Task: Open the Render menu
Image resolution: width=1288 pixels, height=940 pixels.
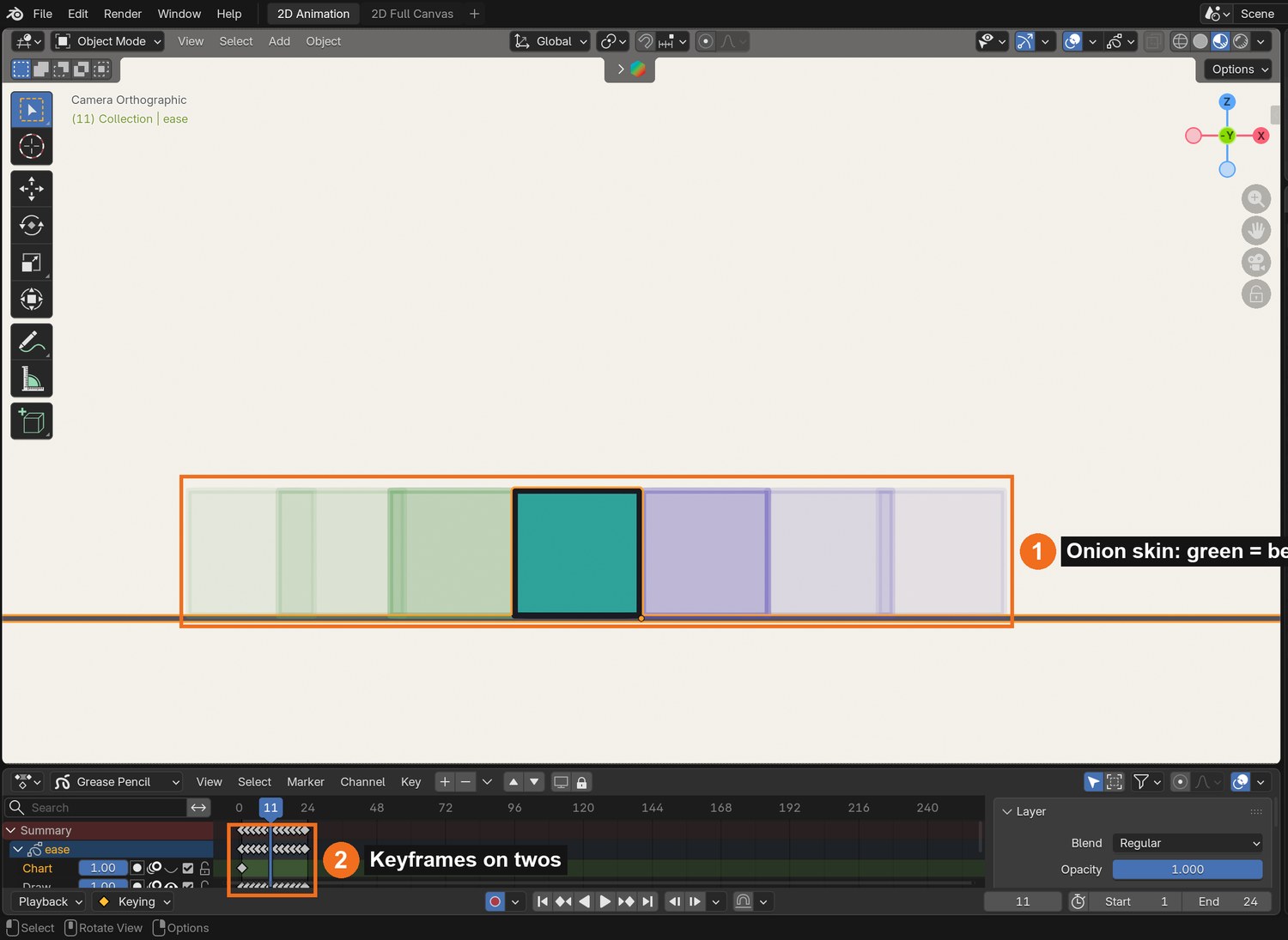Action: coord(123,14)
